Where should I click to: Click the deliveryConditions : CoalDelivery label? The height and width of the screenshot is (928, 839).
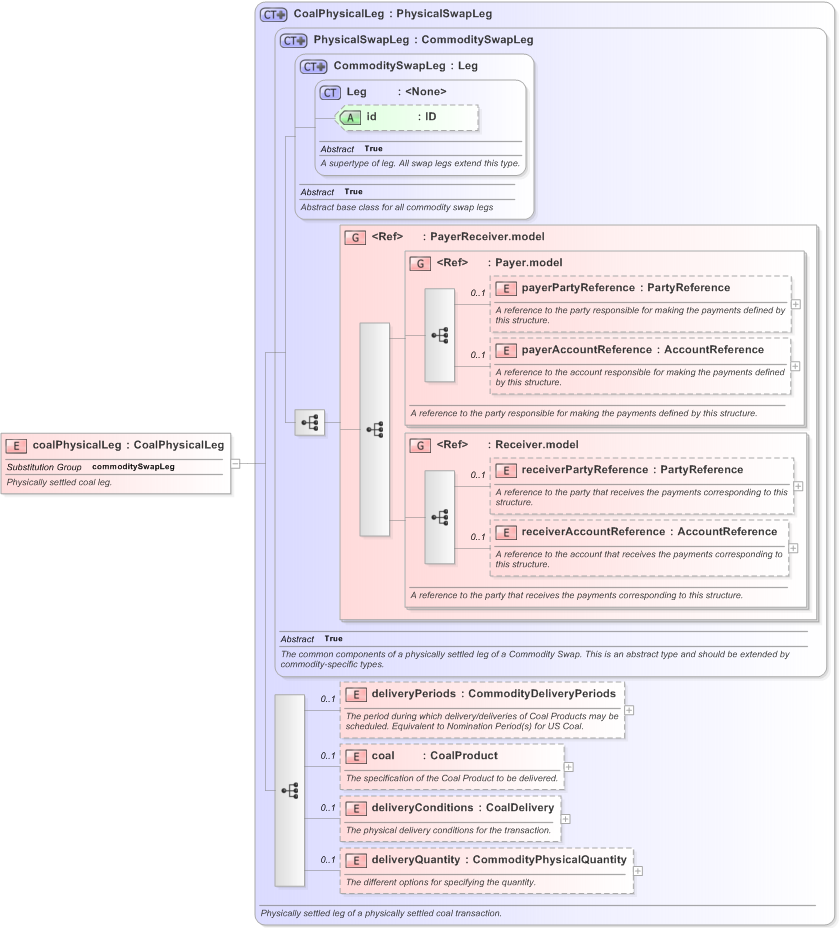[x=463, y=808]
